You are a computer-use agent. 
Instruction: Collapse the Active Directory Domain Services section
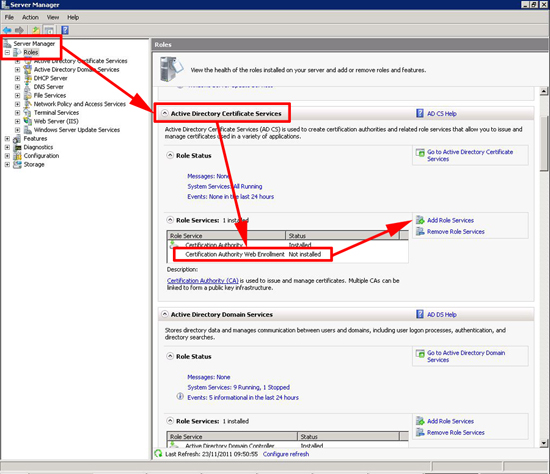pos(165,314)
